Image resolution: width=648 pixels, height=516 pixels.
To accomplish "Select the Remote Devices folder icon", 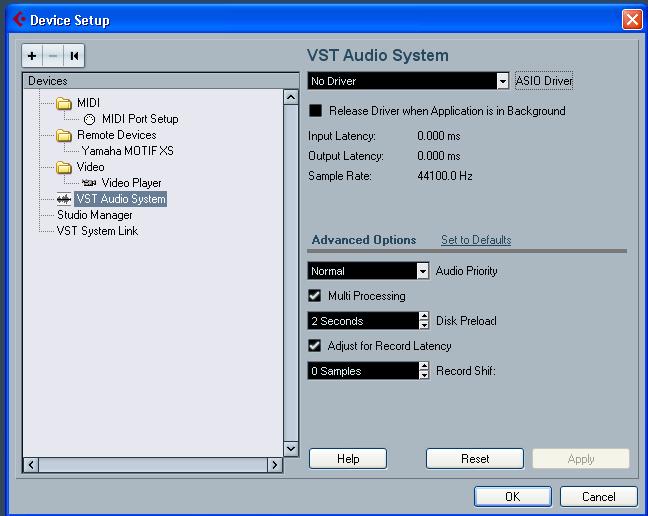I will pos(64,135).
